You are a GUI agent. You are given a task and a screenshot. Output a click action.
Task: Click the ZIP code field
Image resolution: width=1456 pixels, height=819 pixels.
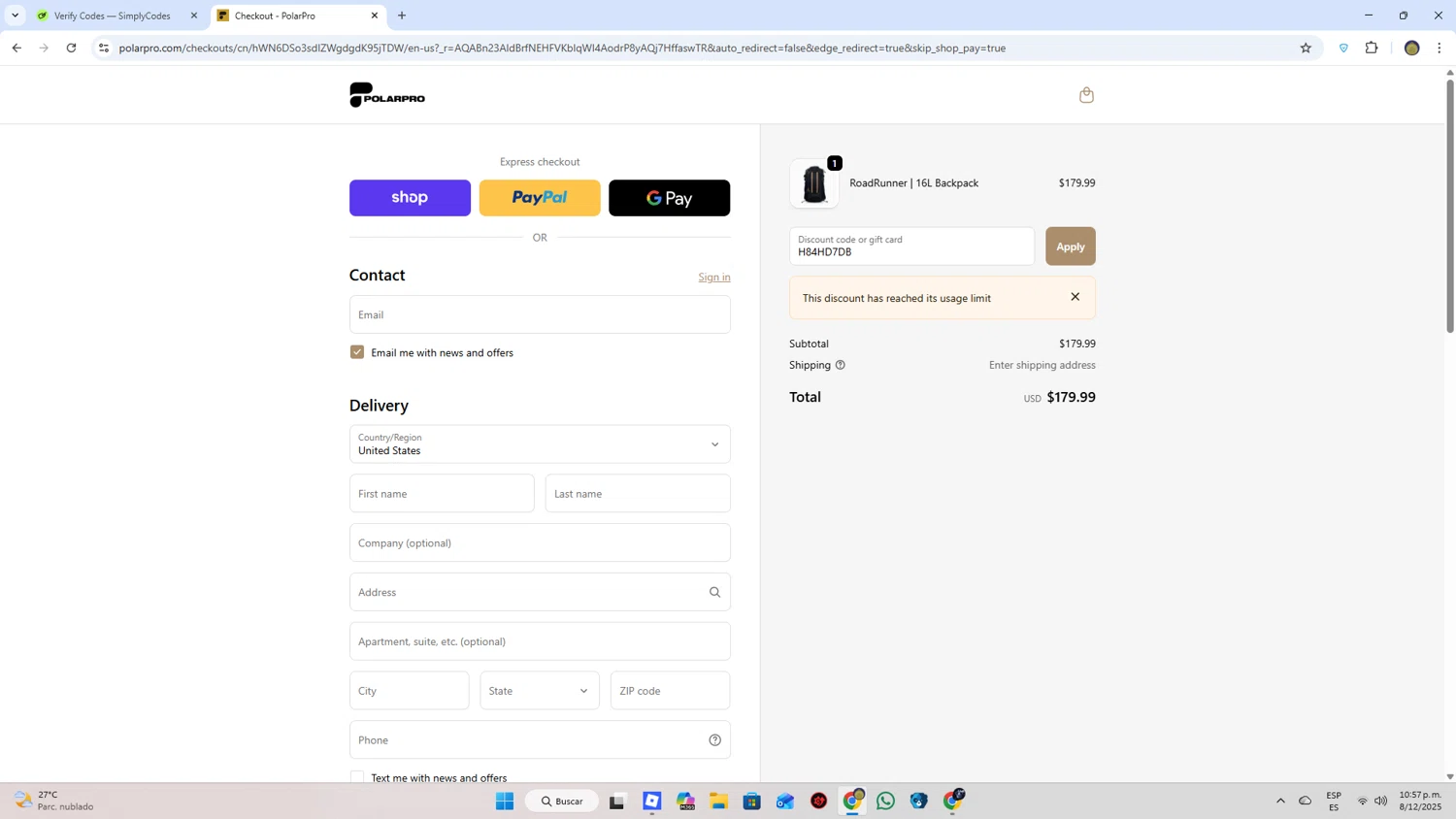(x=671, y=691)
